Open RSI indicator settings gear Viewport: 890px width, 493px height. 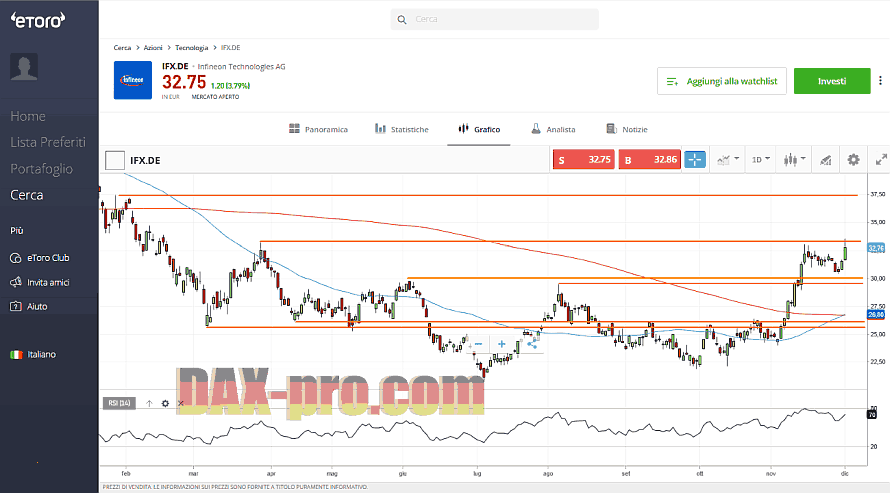[165, 403]
